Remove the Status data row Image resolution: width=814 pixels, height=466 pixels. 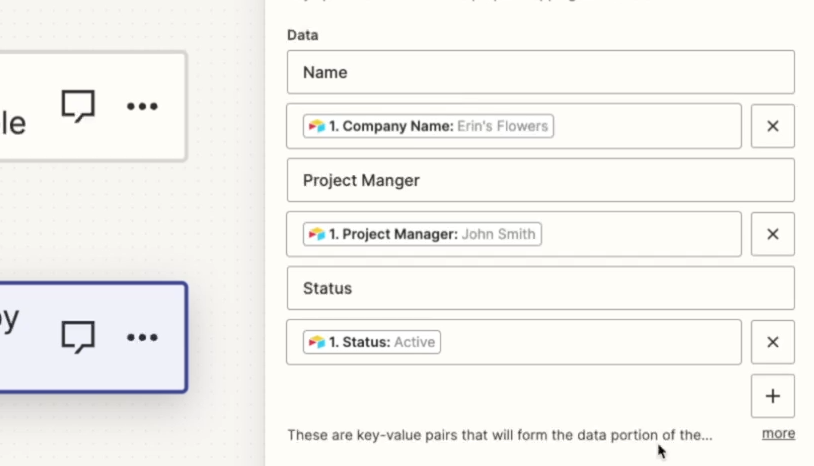[x=772, y=342]
